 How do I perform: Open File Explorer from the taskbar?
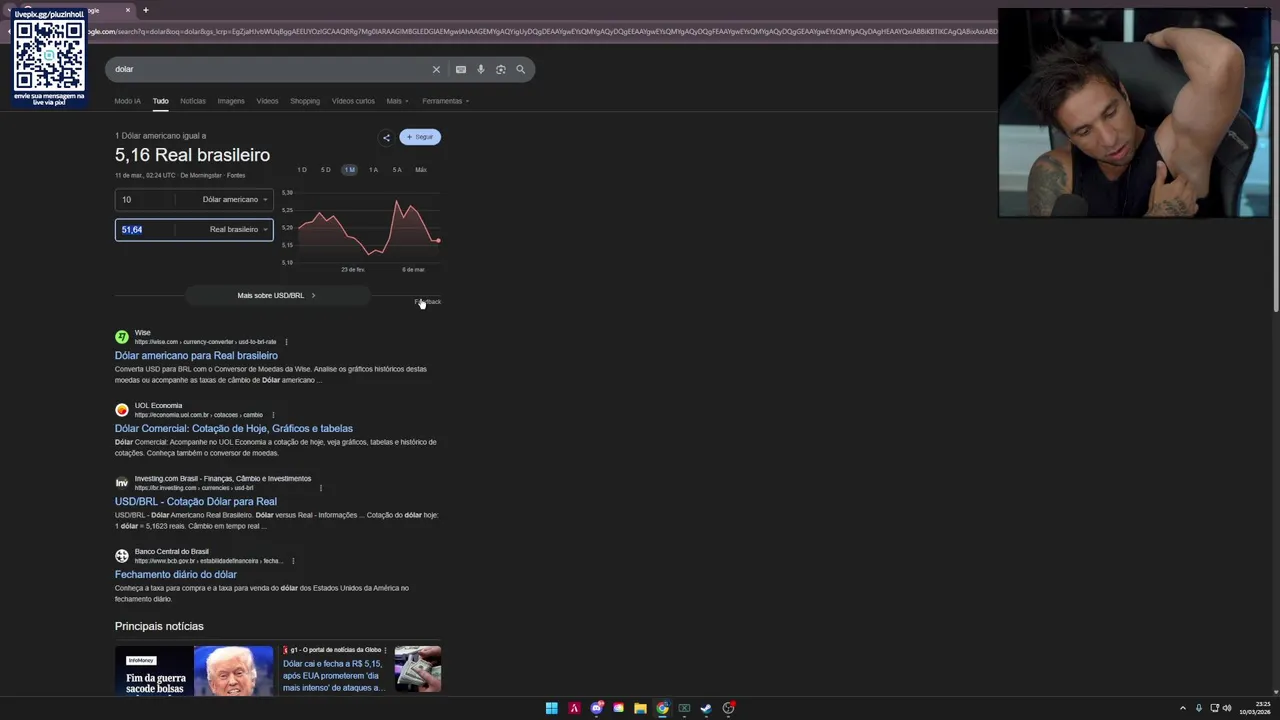[x=640, y=708]
